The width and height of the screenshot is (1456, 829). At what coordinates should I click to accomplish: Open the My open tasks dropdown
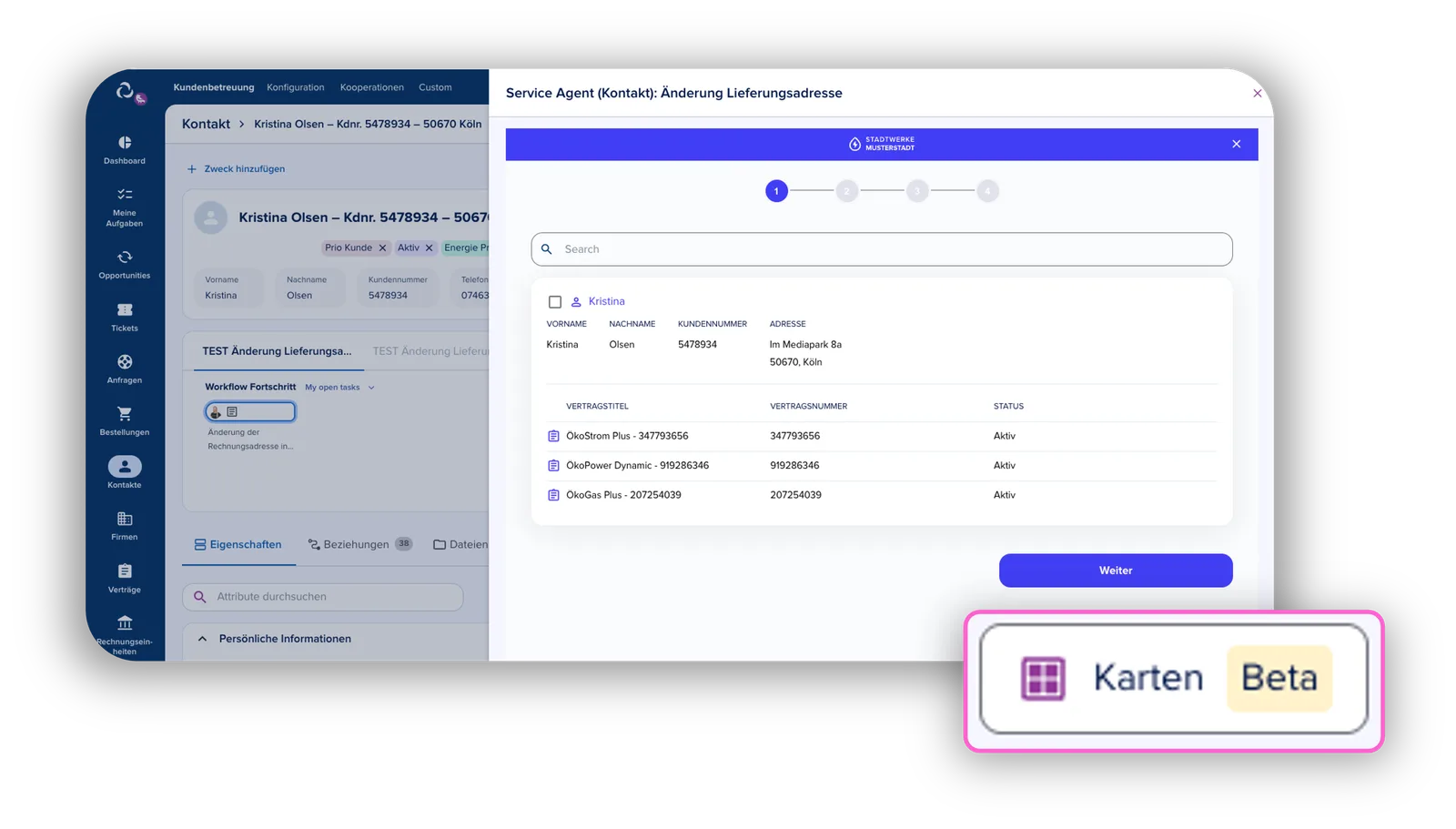(x=339, y=388)
